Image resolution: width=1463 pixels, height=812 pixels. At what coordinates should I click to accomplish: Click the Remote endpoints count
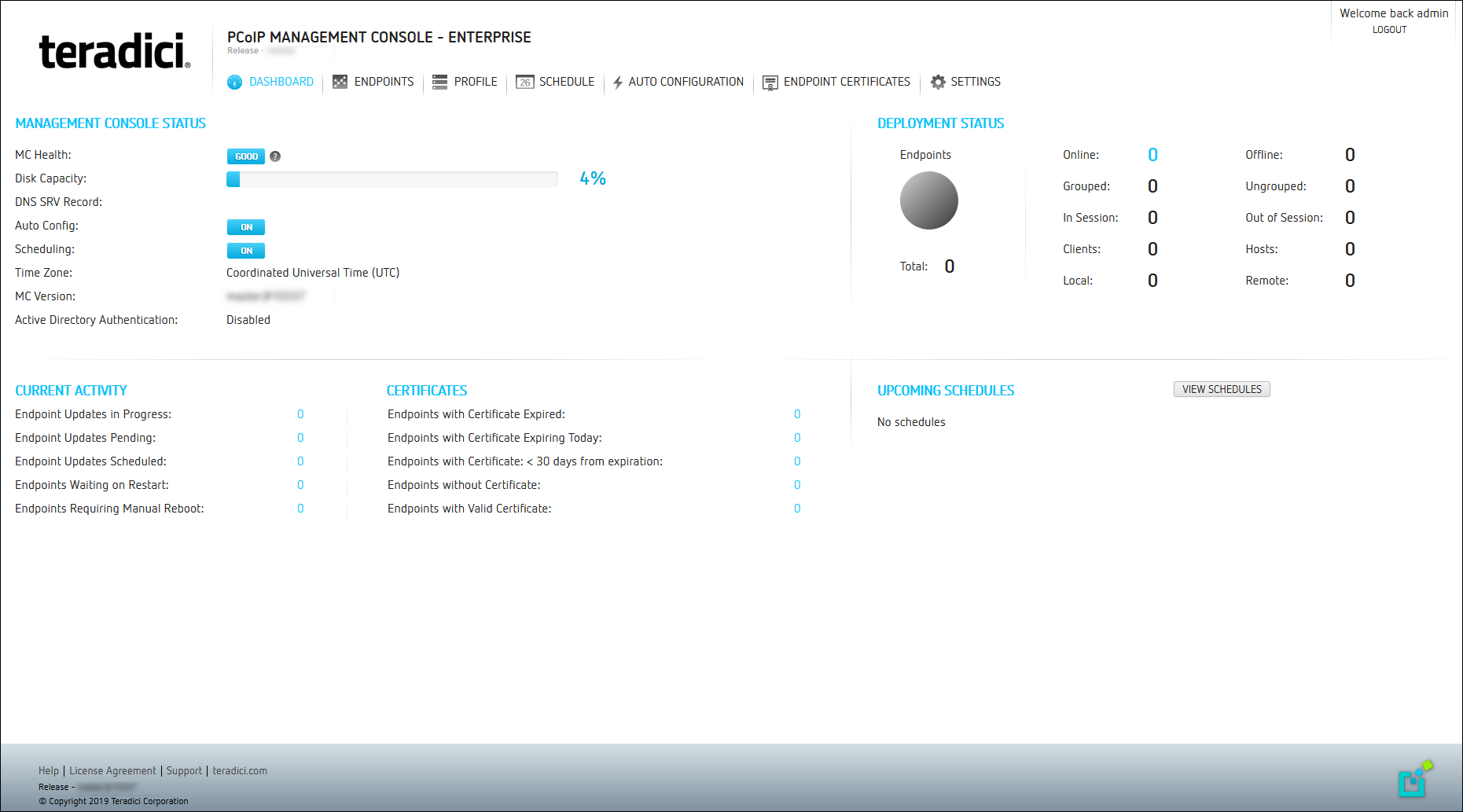coord(1350,281)
